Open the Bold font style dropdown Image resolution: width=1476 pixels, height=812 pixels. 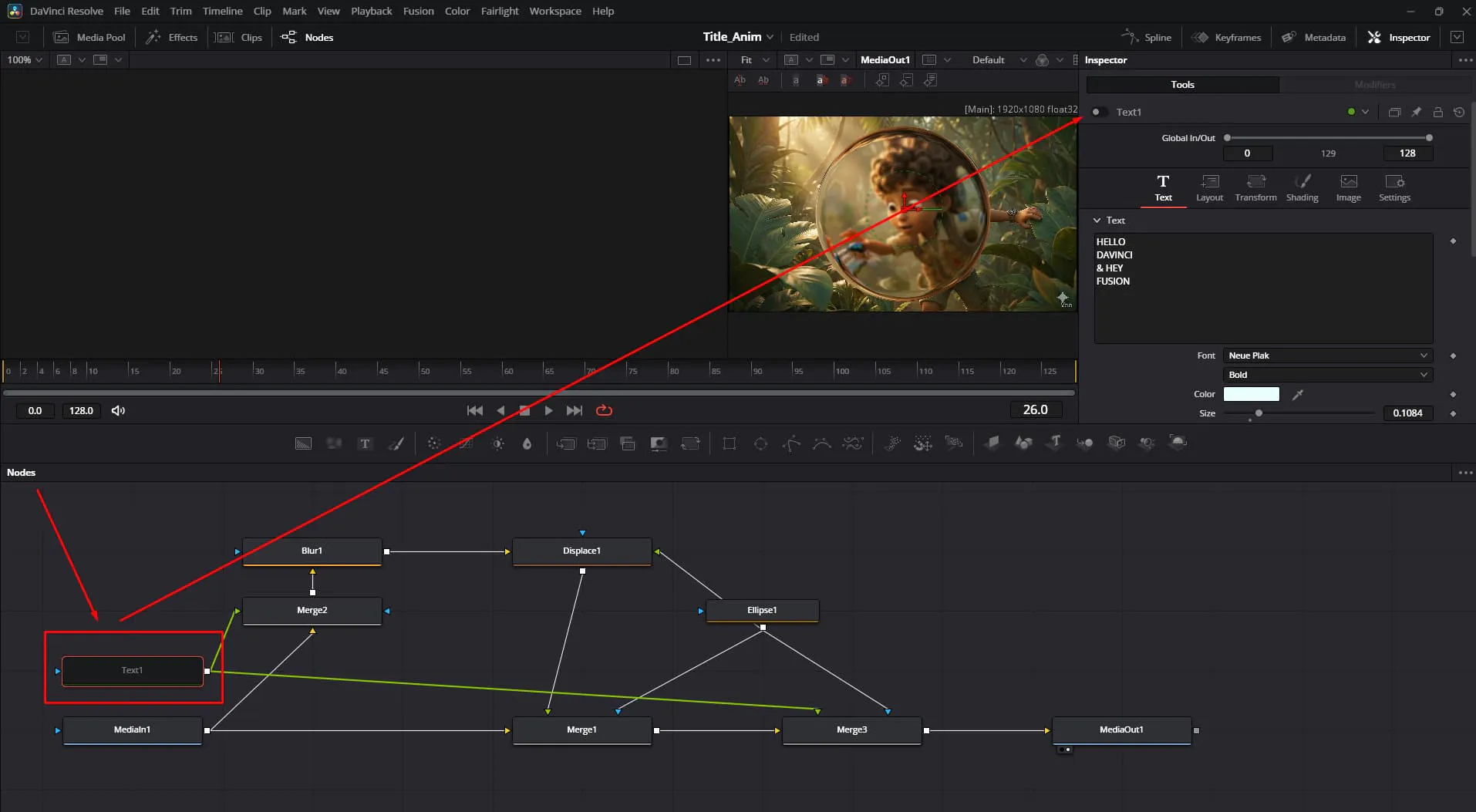click(1327, 375)
